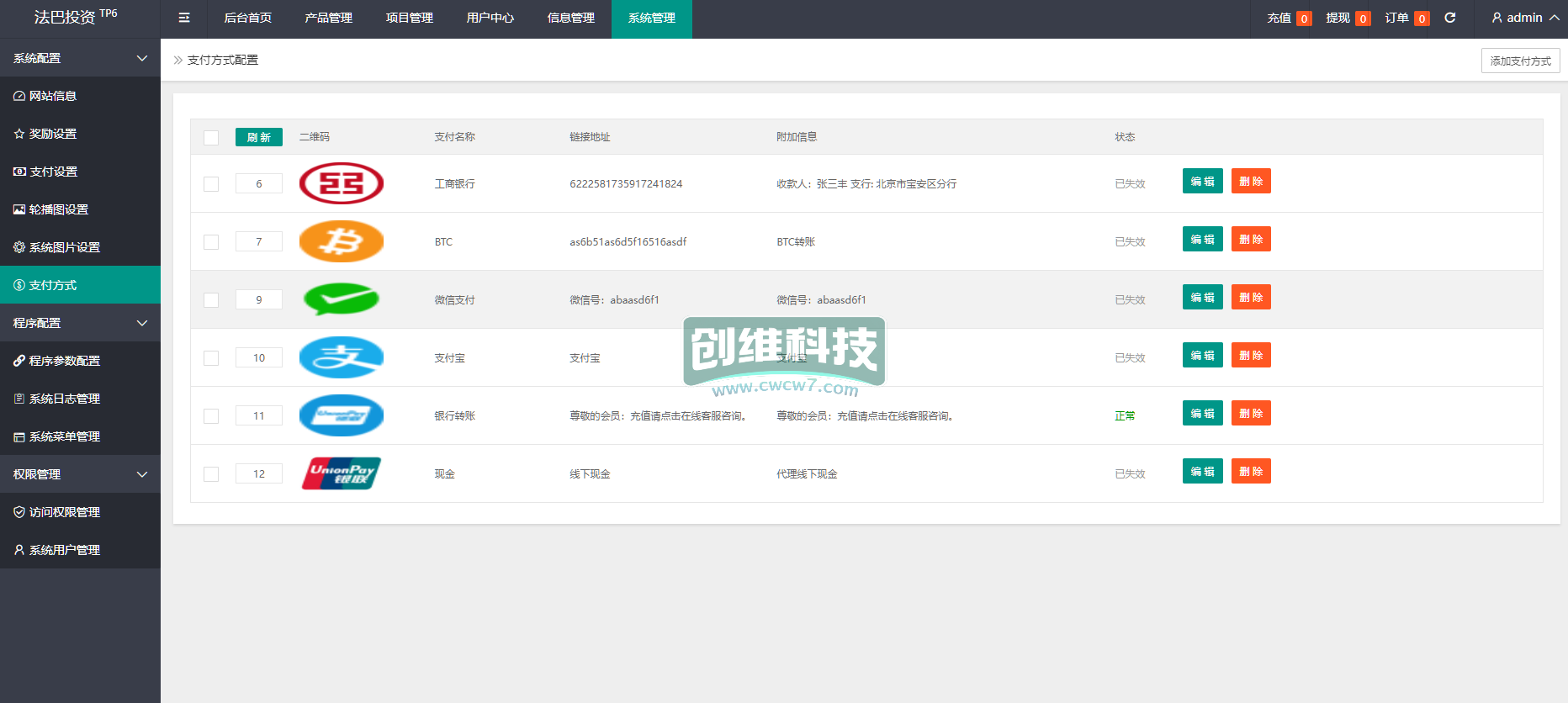Edit the 微信支付 payment method
Image resolution: width=1568 pixels, height=703 pixels.
pos(1203,297)
